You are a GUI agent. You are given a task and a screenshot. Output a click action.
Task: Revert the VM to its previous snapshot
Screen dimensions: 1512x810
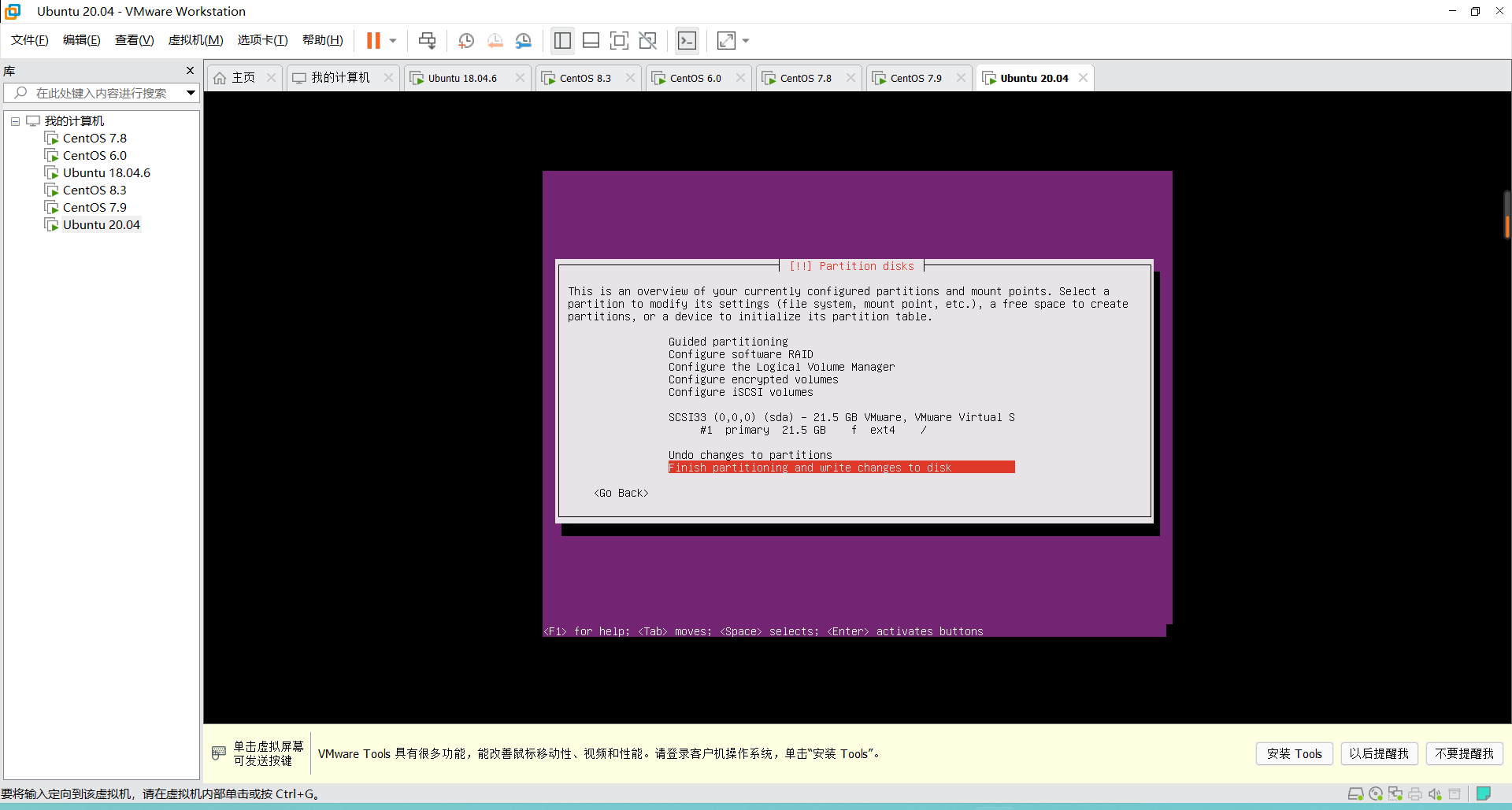(495, 40)
